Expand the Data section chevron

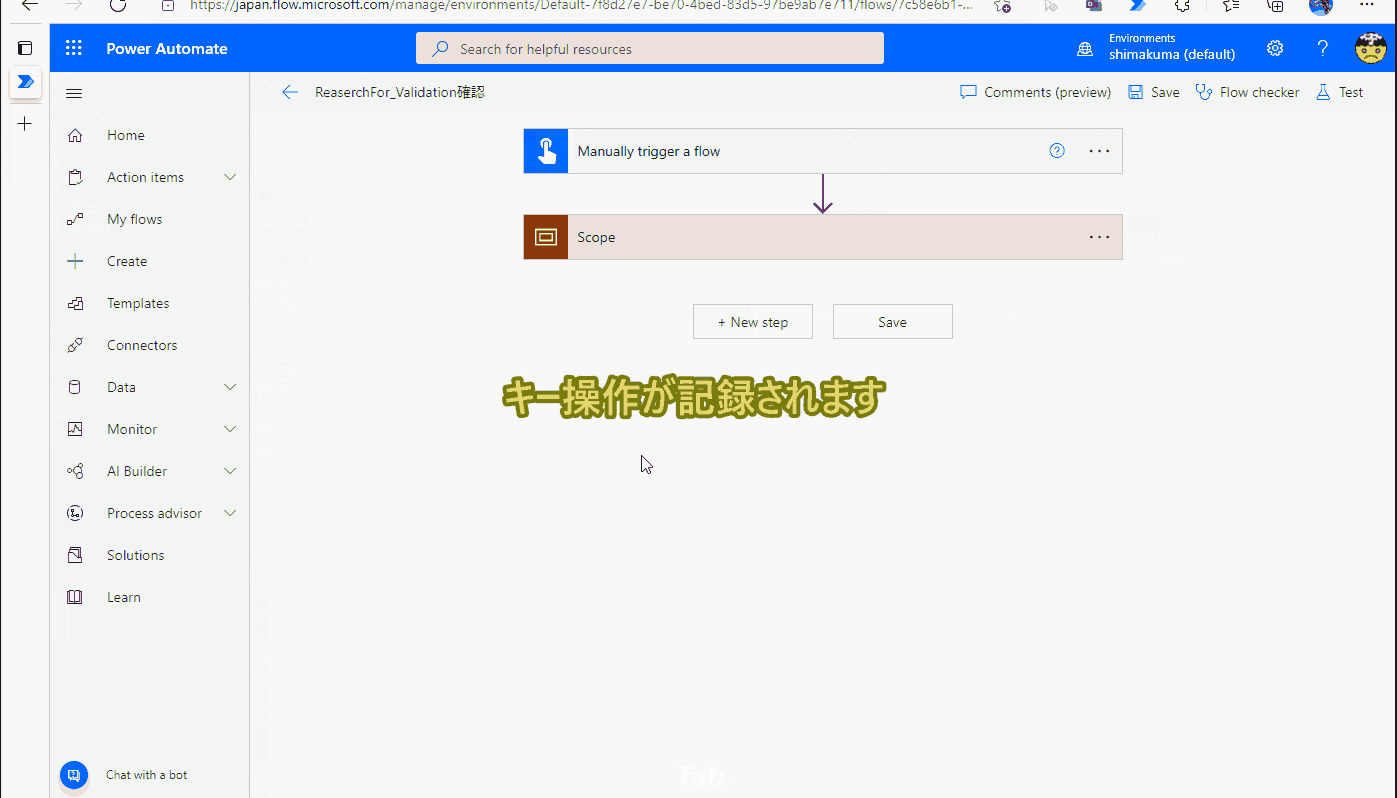[x=230, y=387]
